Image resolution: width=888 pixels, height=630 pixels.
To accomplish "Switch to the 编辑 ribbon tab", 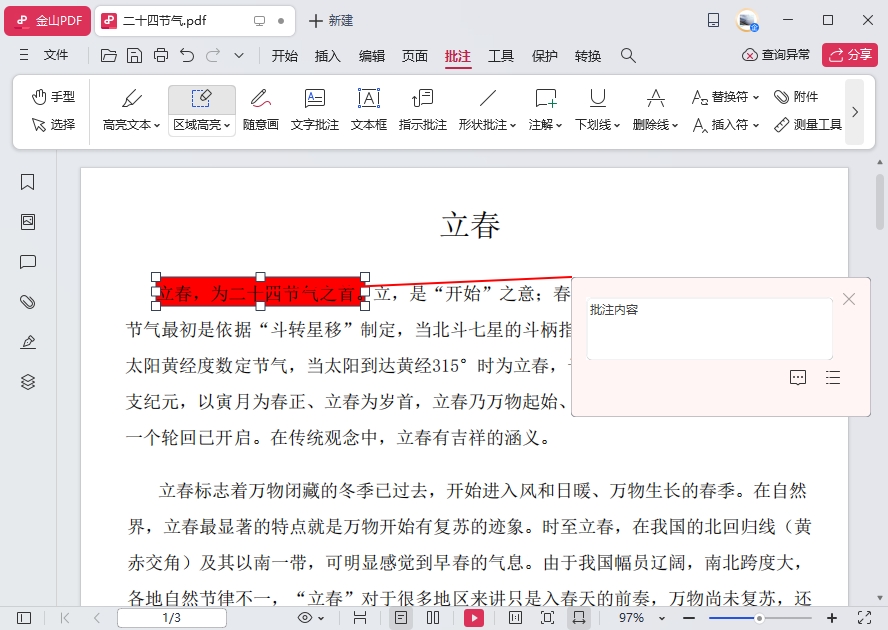I will tap(371, 56).
